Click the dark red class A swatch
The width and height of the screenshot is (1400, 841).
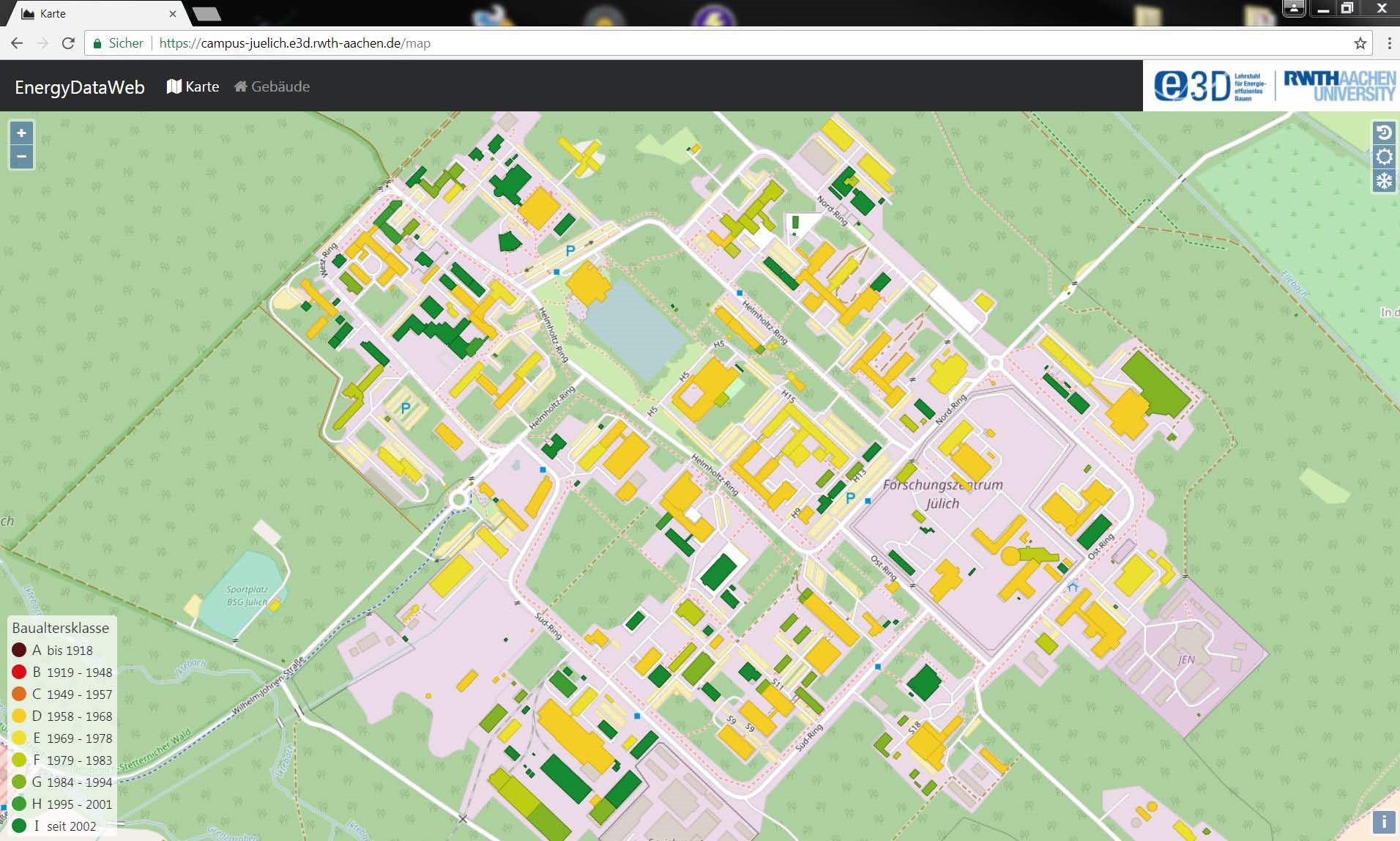(19, 650)
